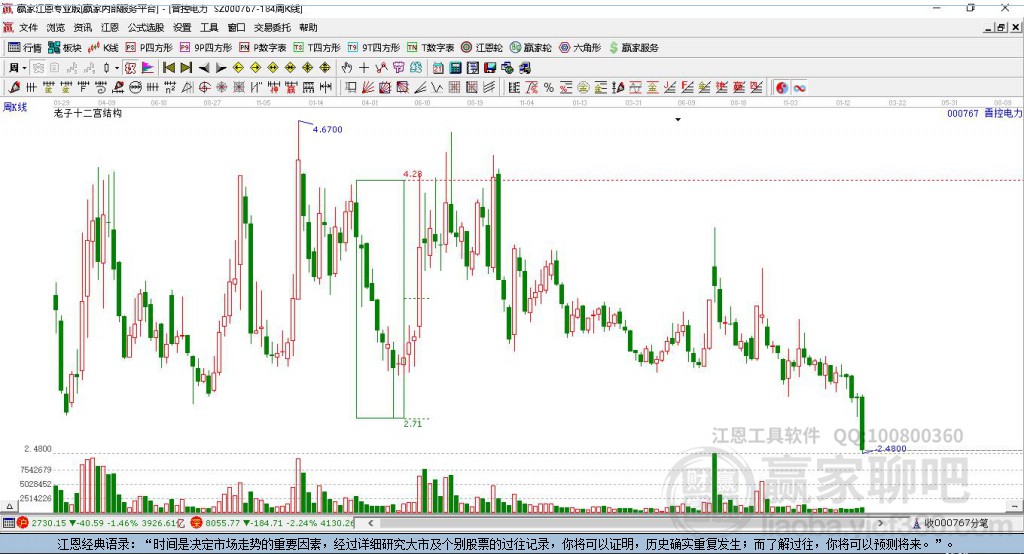This screenshot has height=554, width=1024.
Task: Click the 2.71 low price label
Action: point(413,423)
